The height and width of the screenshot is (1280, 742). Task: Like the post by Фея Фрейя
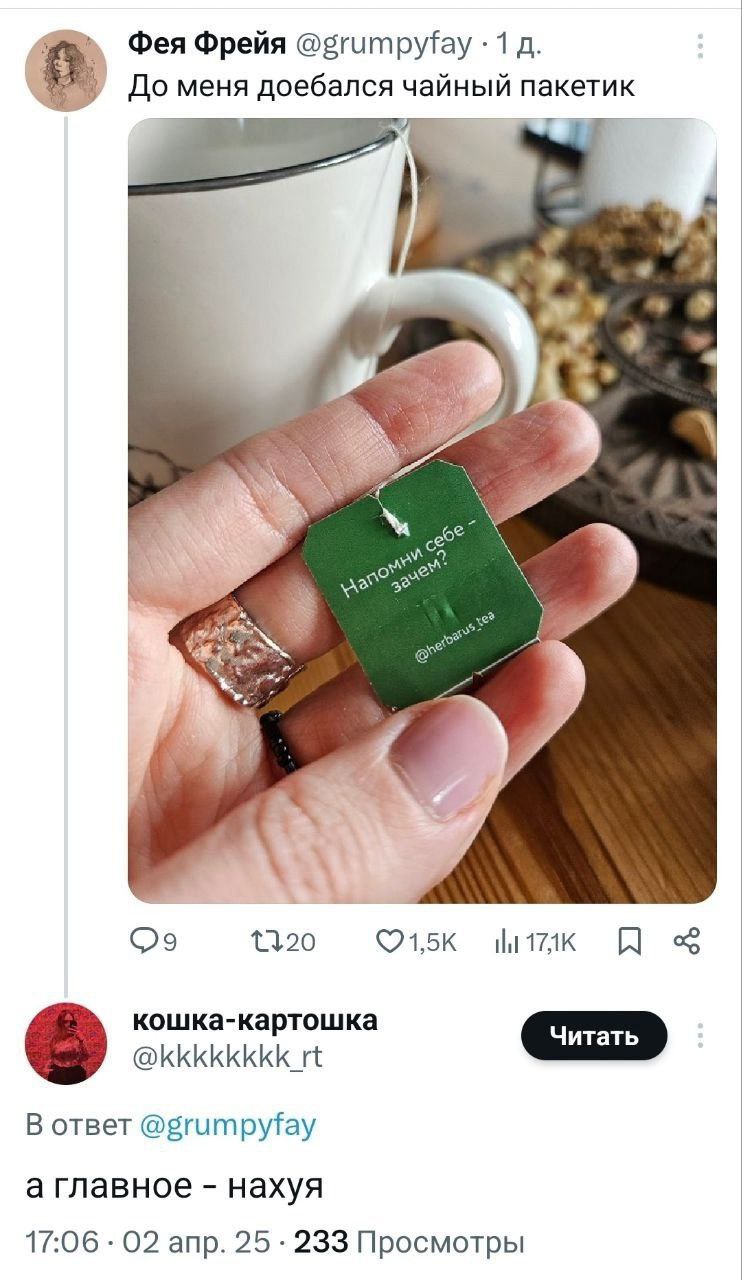(386, 941)
